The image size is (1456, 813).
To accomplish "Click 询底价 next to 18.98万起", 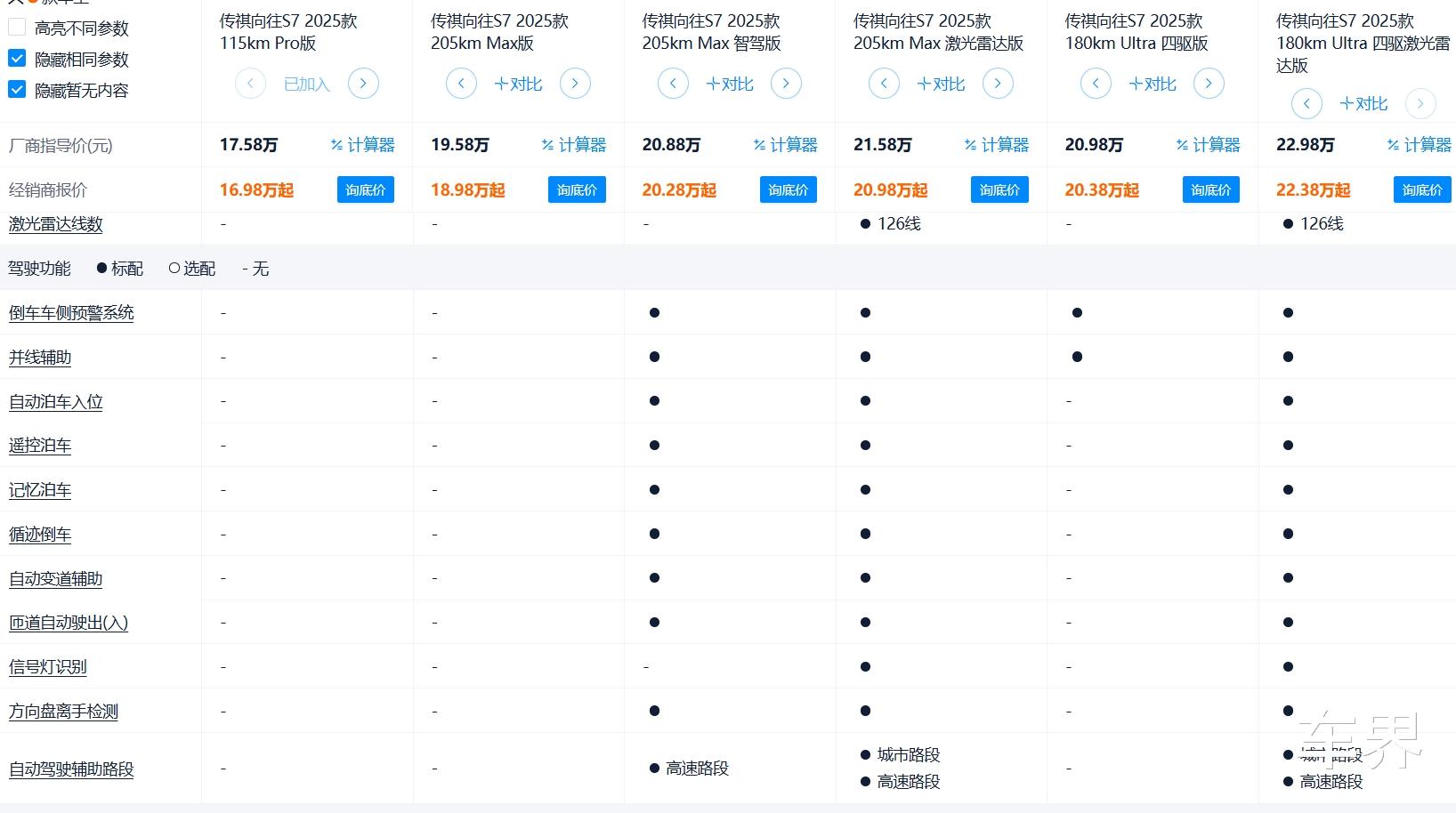I will tap(577, 189).
